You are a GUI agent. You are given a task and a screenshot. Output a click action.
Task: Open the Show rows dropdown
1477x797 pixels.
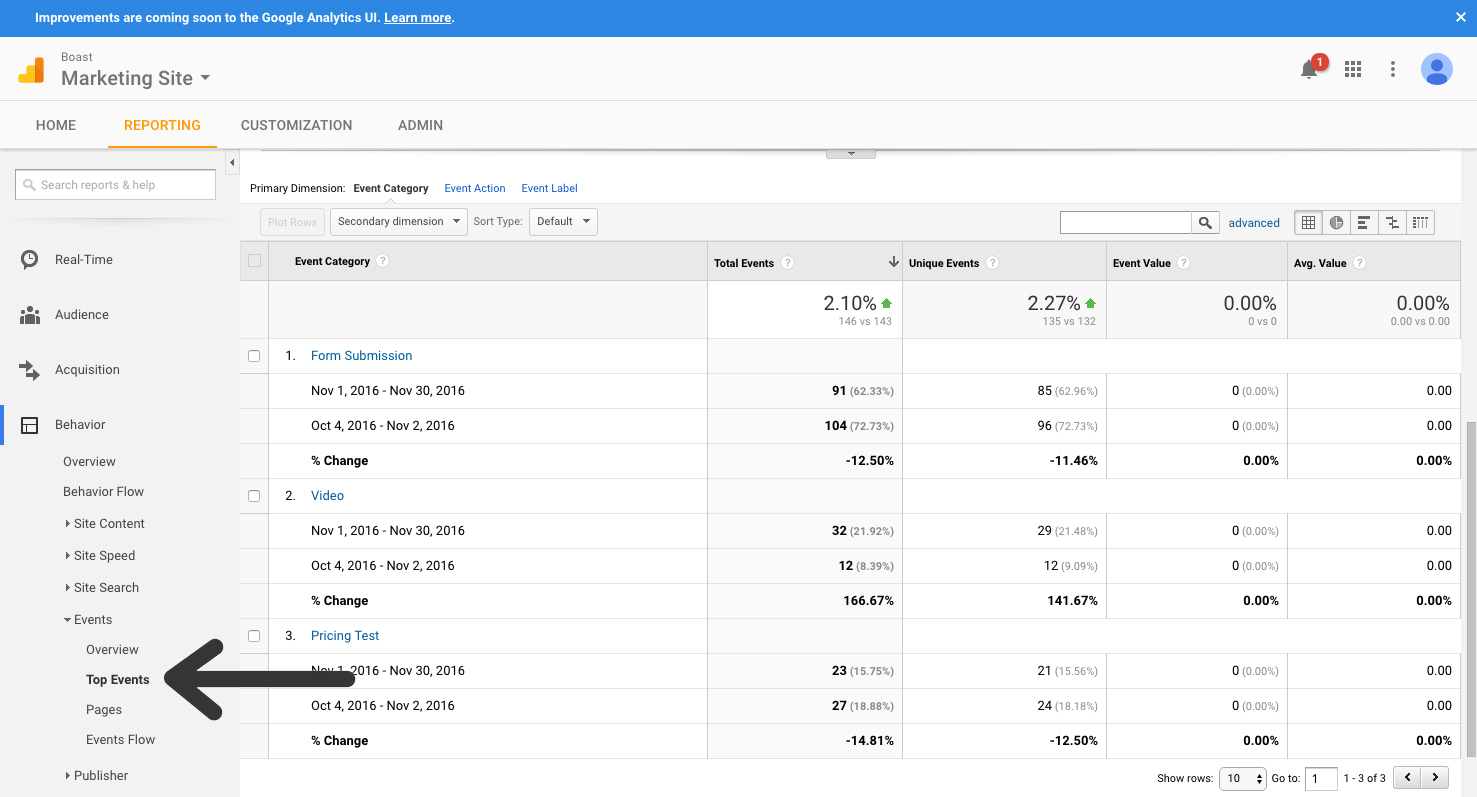click(x=1242, y=778)
